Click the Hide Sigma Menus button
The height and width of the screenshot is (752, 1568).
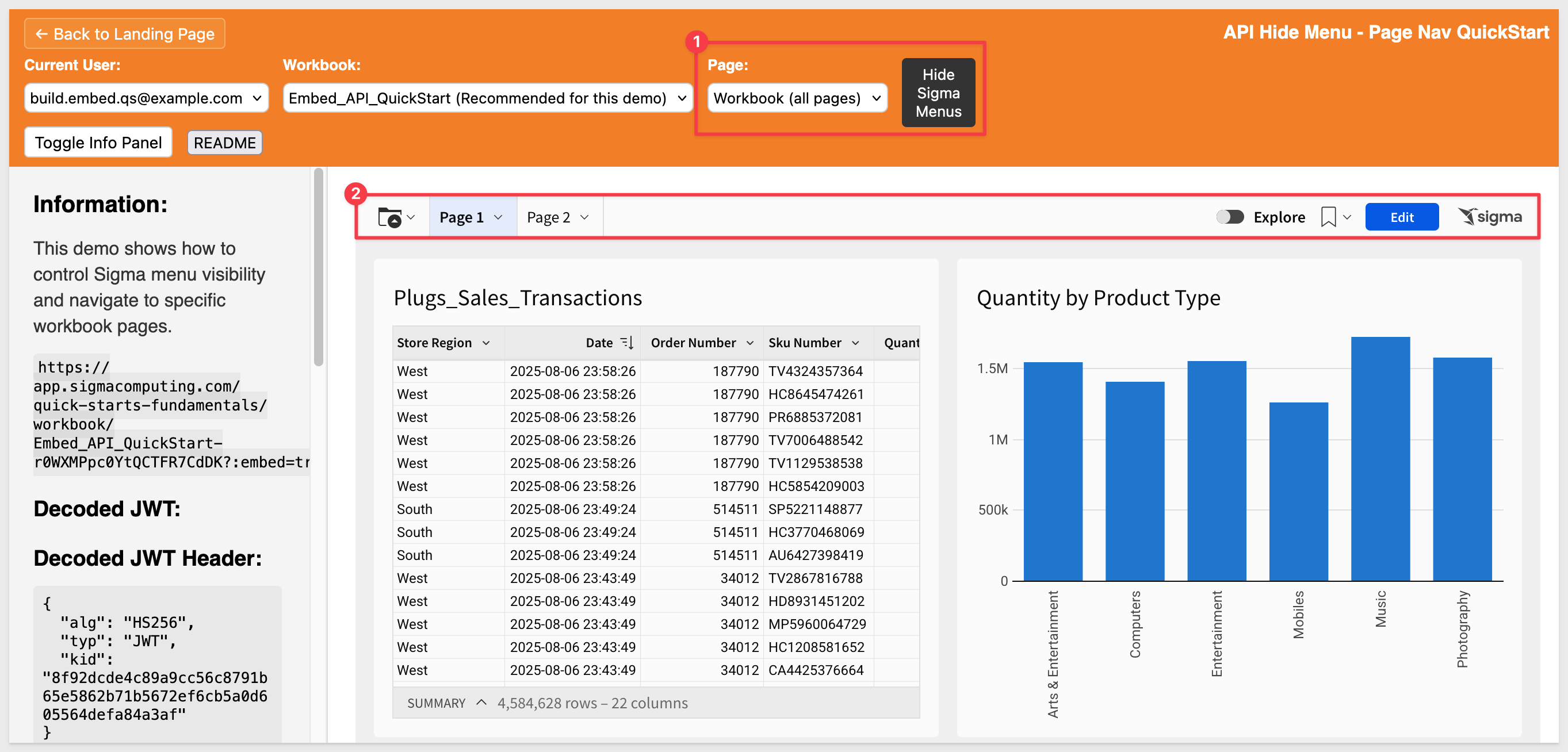[938, 93]
